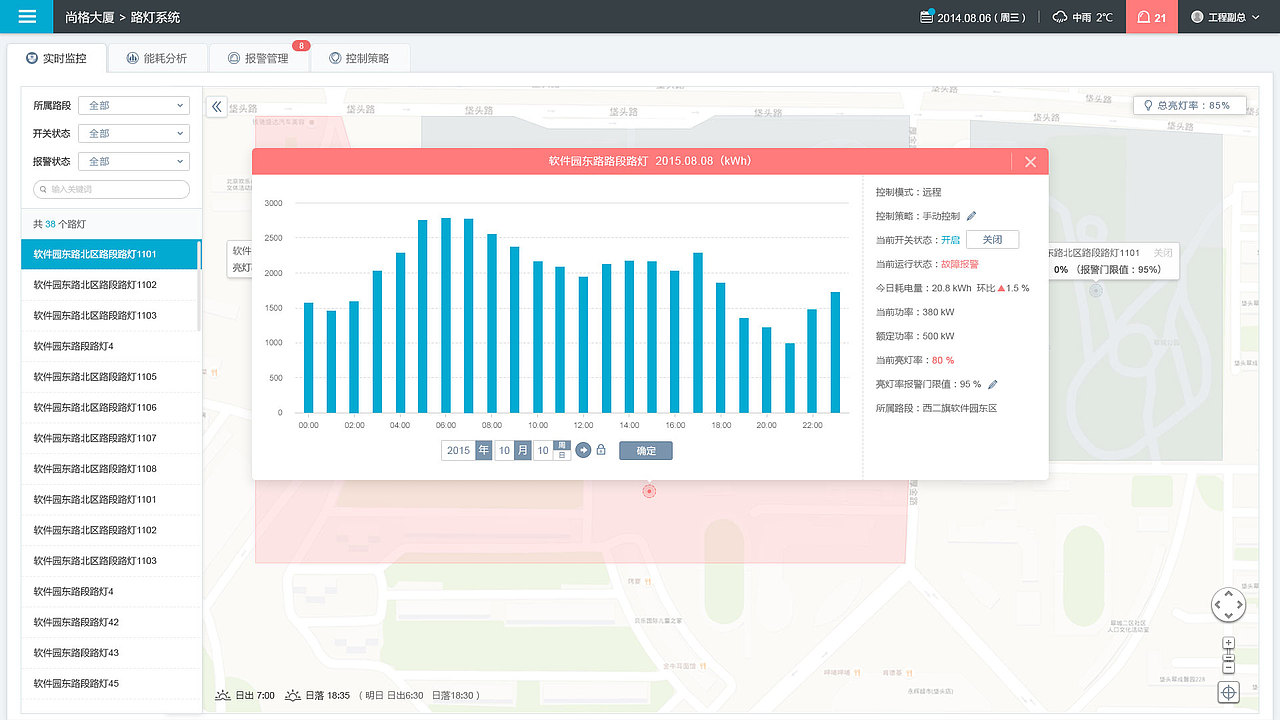Click the 路灯系统 breadcrumb

[x=155, y=17]
